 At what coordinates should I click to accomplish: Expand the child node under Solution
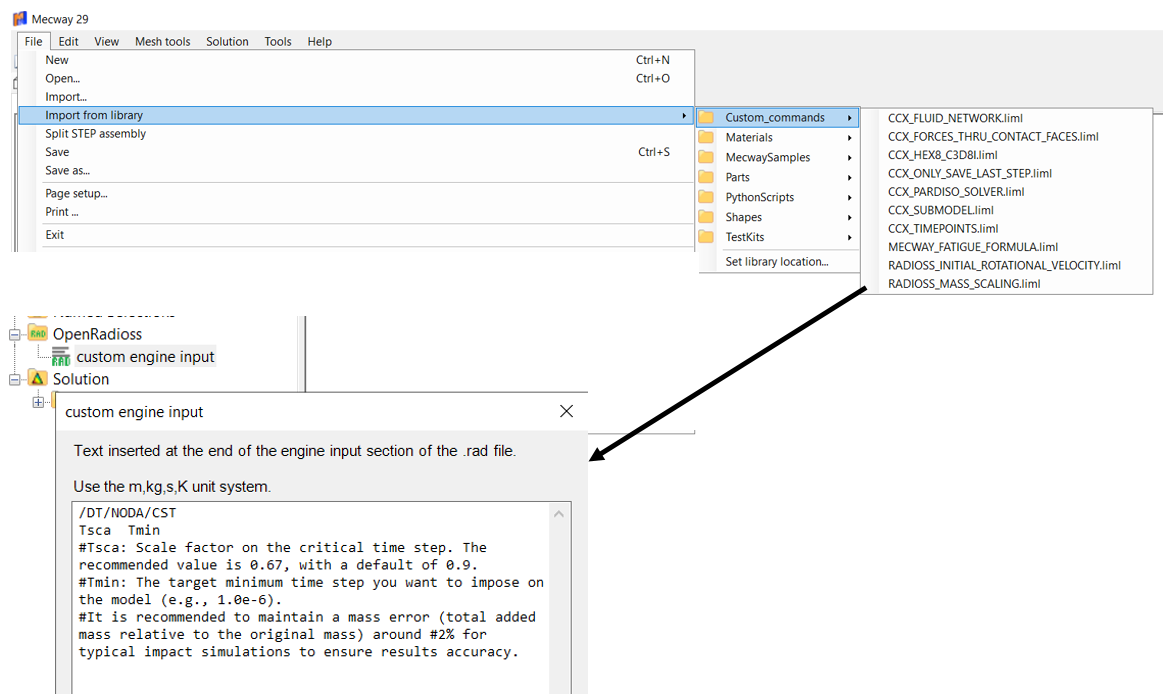coord(38,401)
